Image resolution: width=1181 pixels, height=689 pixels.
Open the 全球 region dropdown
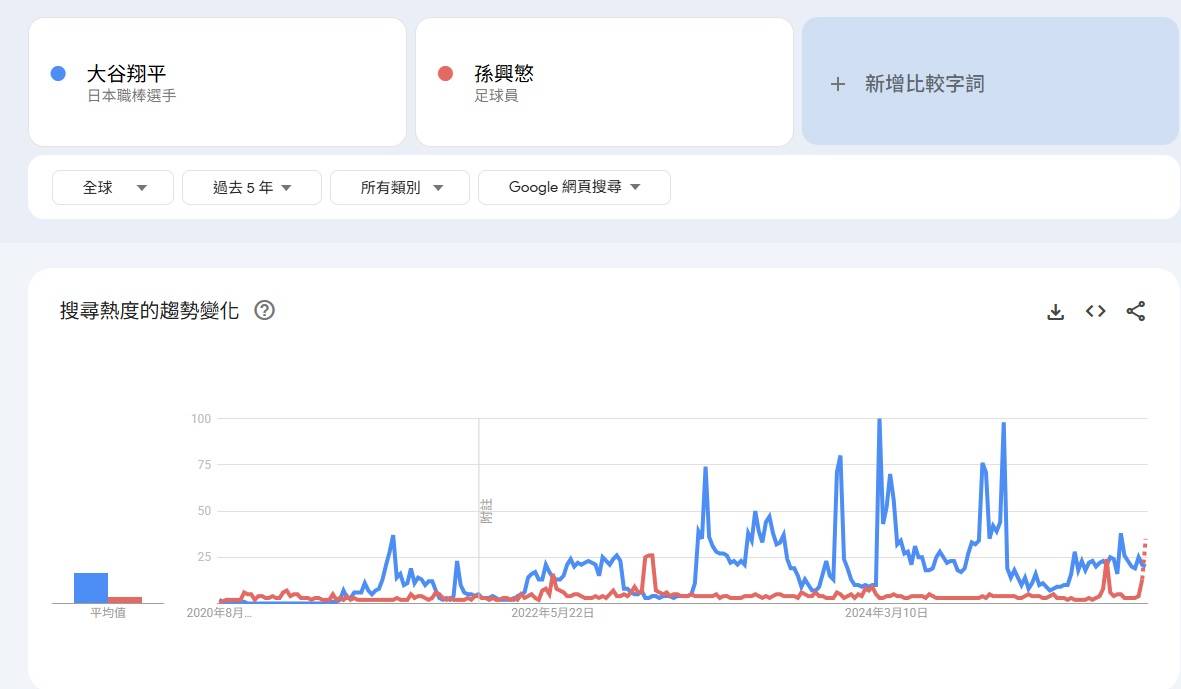pyautogui.click(x=113, y=187)
